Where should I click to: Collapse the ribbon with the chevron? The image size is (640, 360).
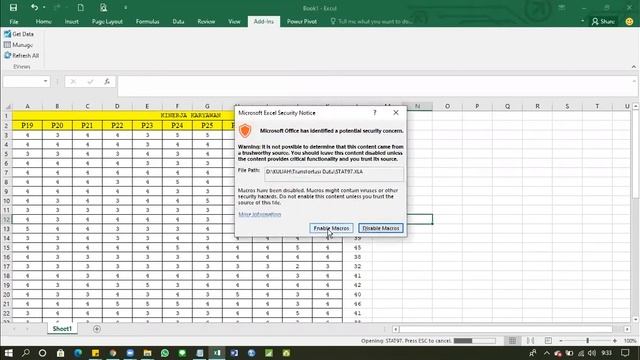point(633,67)
